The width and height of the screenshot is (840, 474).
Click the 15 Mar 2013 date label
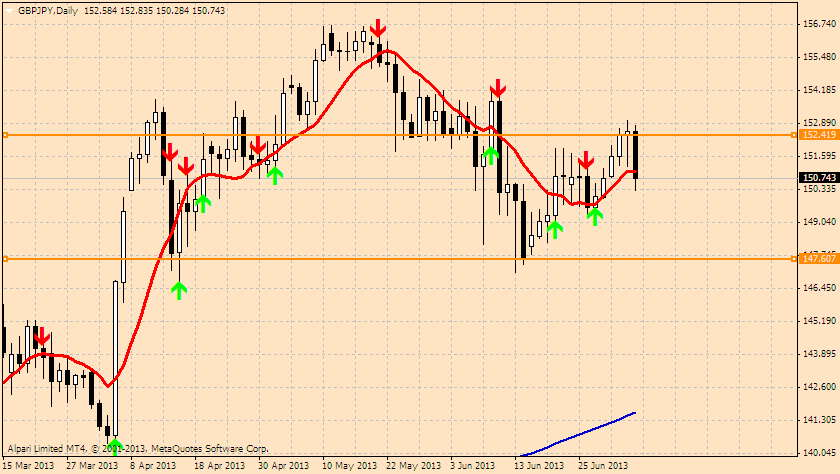[29, 465]
